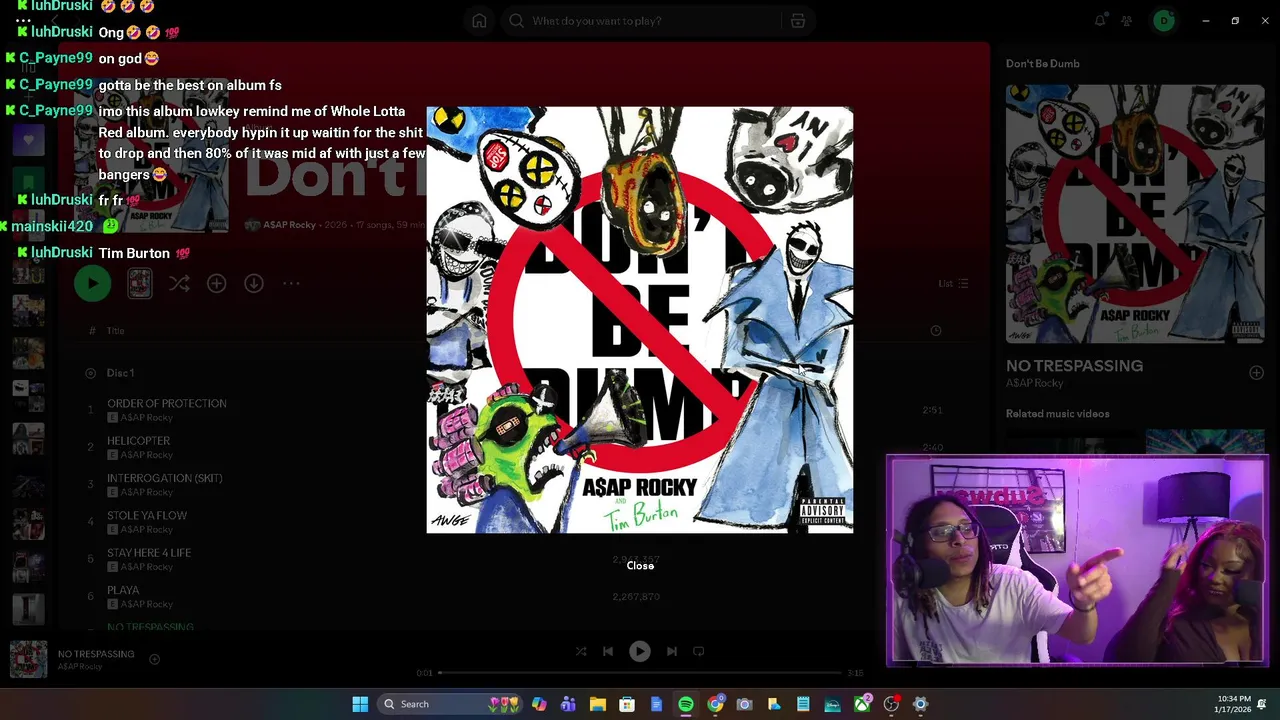1280x720 pixels.
Task: Open Notepad from taskbar
Action: (803, 704)
